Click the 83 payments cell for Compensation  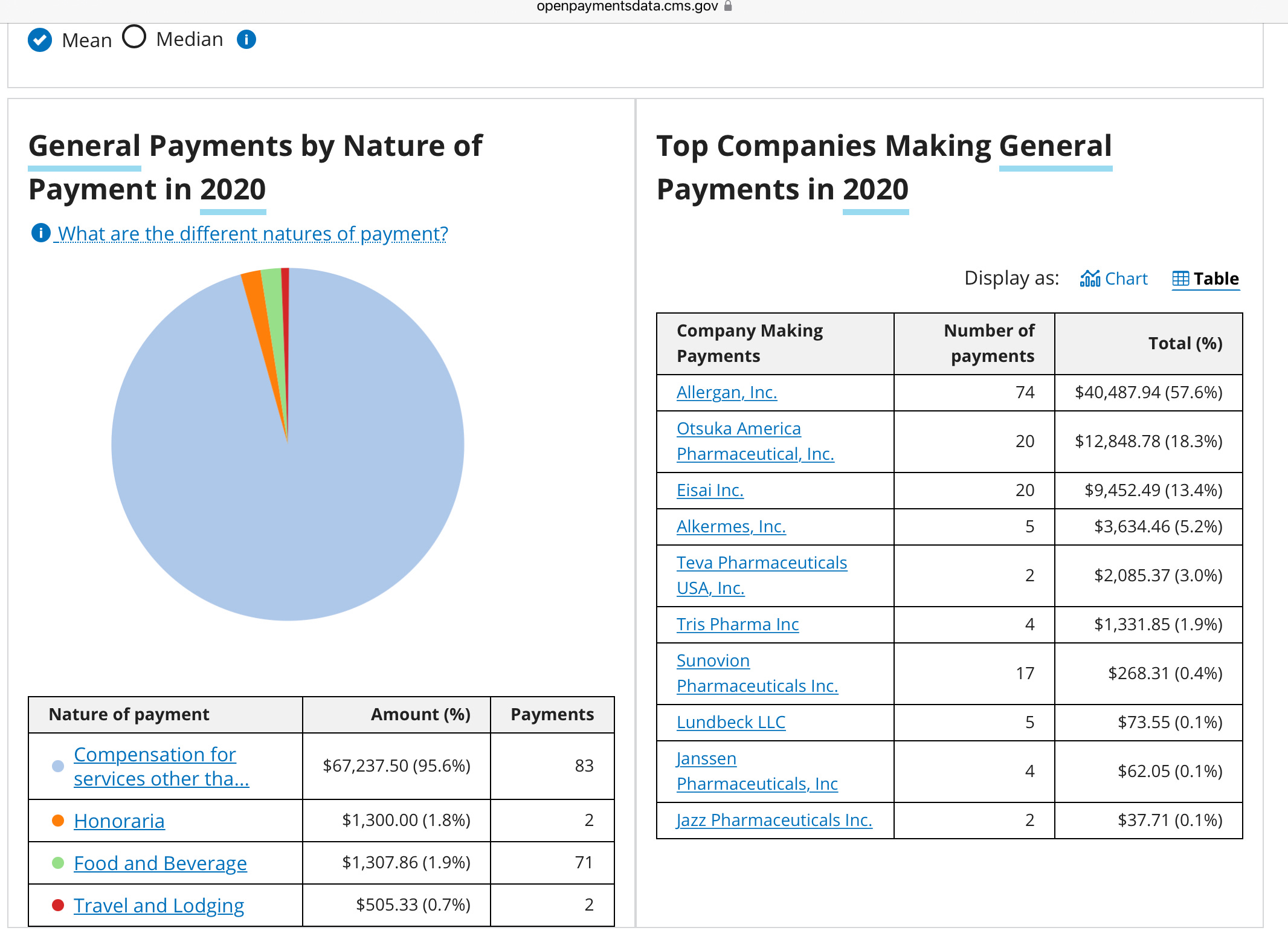552,766
